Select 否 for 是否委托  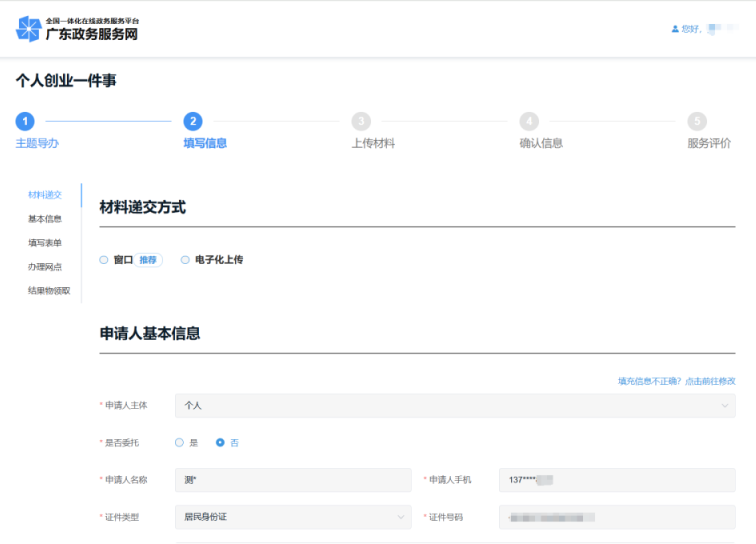point(220,443)
